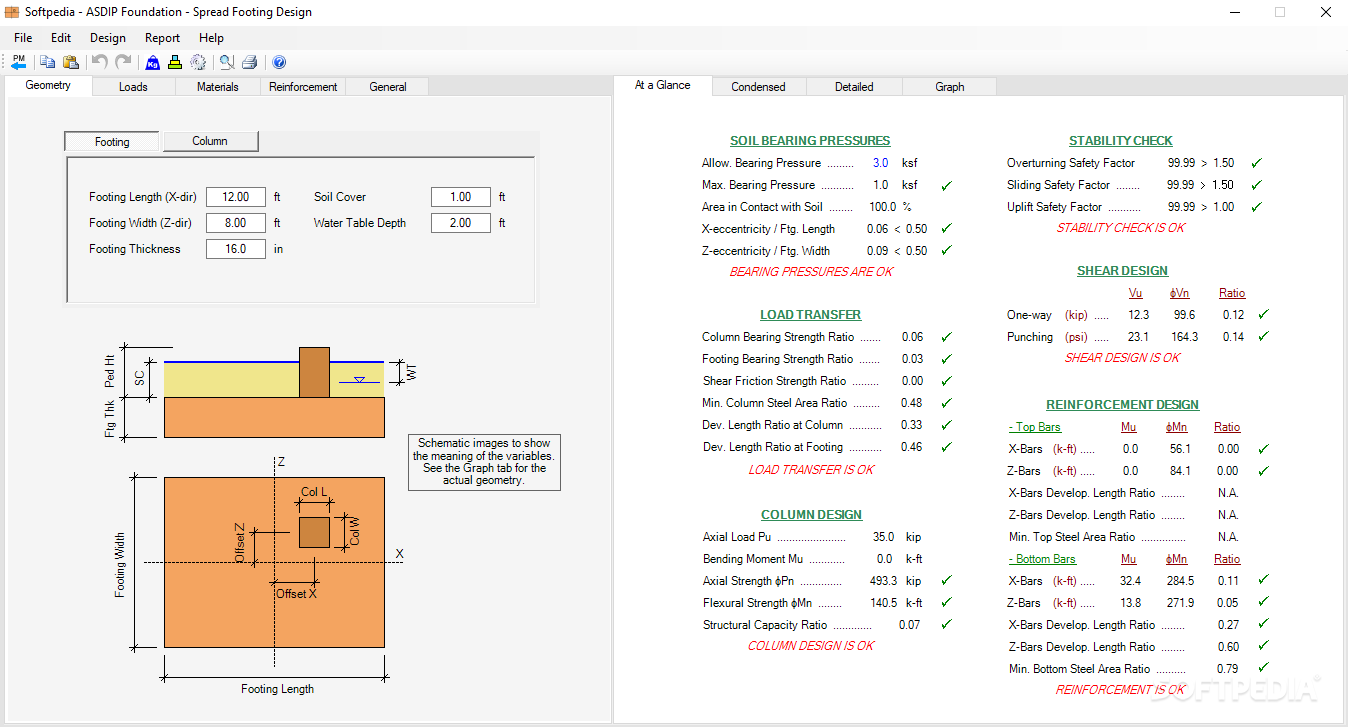Click the Axial Load Pu value 35.0
This screenshot has height=727, width=1348.
882,537
